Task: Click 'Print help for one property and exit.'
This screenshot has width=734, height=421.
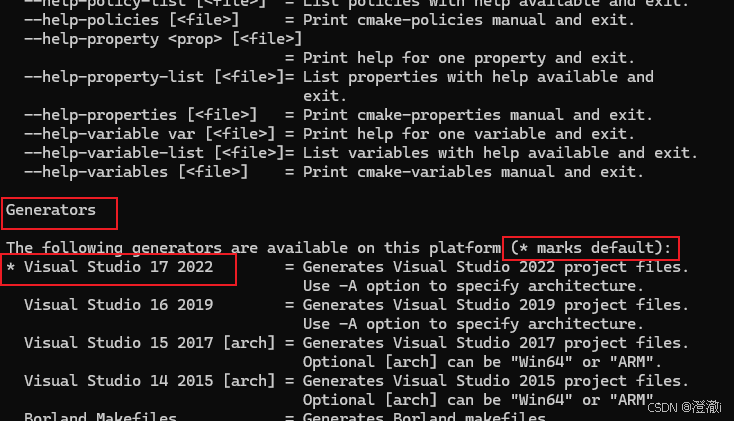Action: coord(469,58)
